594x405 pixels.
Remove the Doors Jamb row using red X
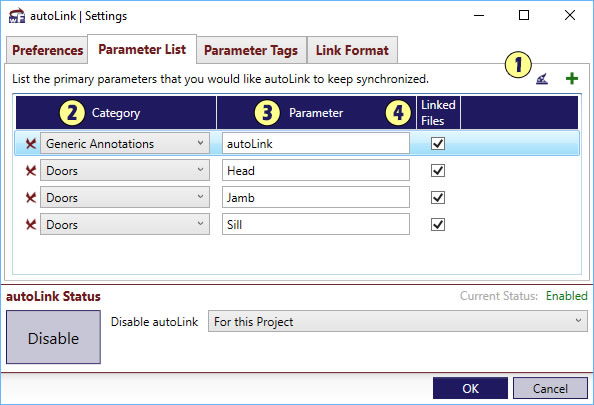click(31, 197)
